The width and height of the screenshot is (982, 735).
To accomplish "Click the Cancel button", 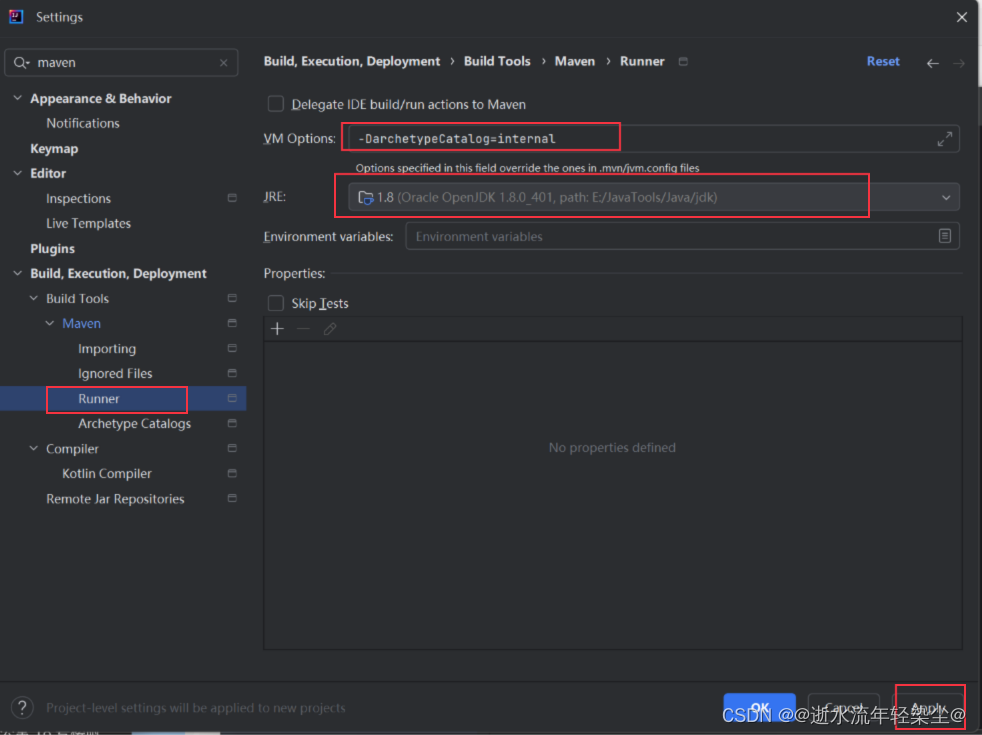I will pyautogui.click(x=844, y=707).
